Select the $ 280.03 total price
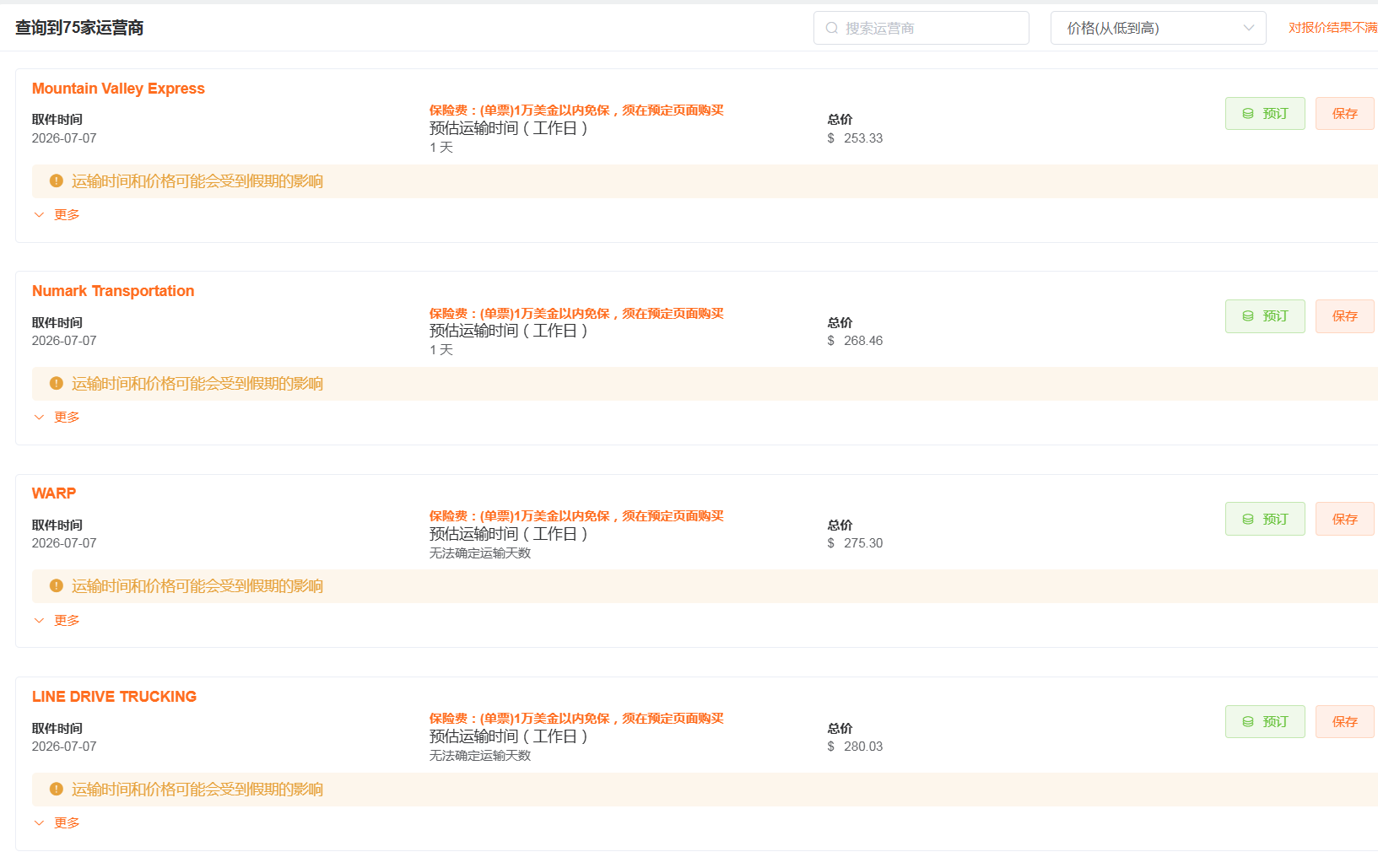1378x868 pixels. [x=855, y=747]
